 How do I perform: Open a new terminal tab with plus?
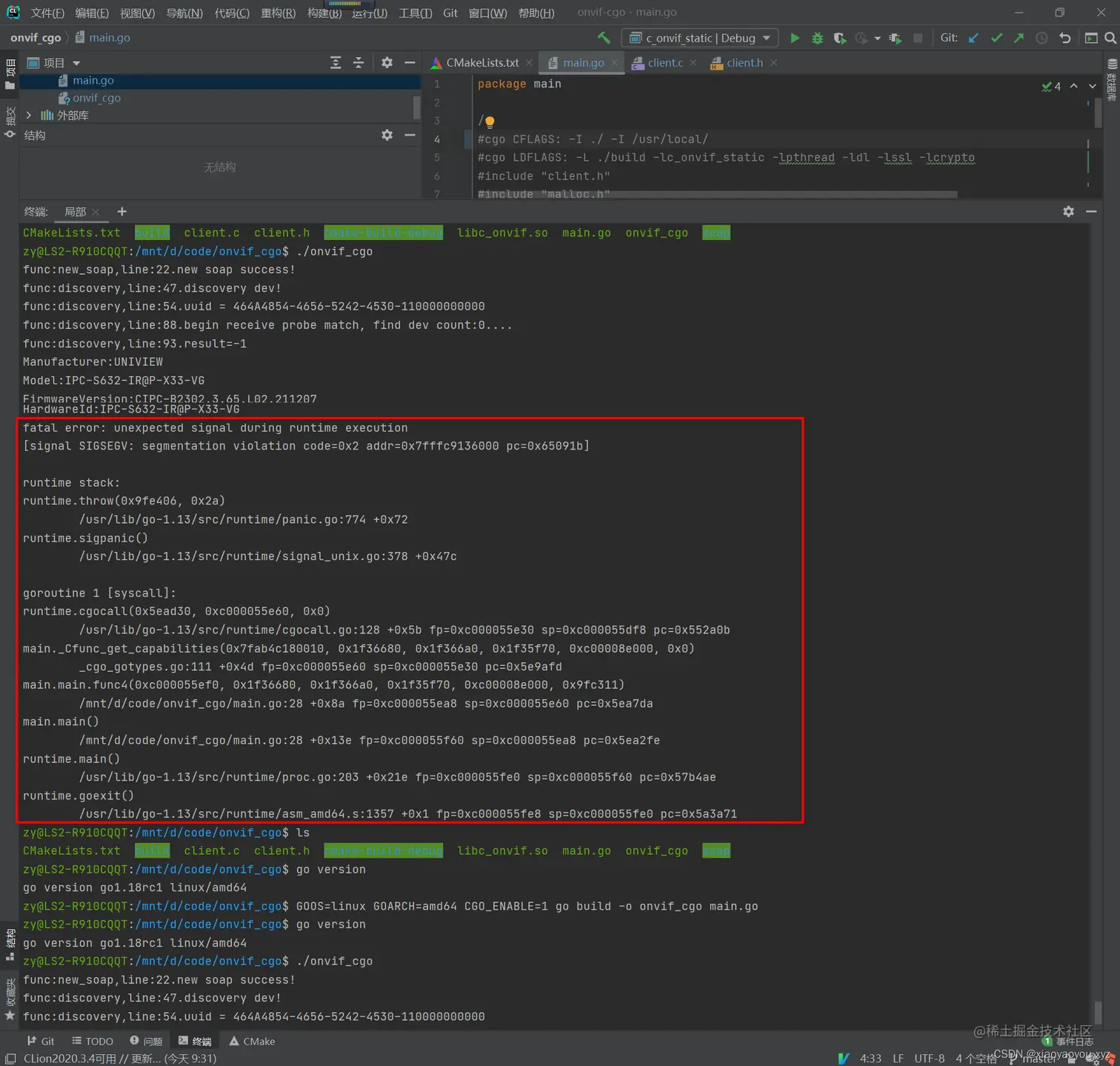[x=121, y=211]
